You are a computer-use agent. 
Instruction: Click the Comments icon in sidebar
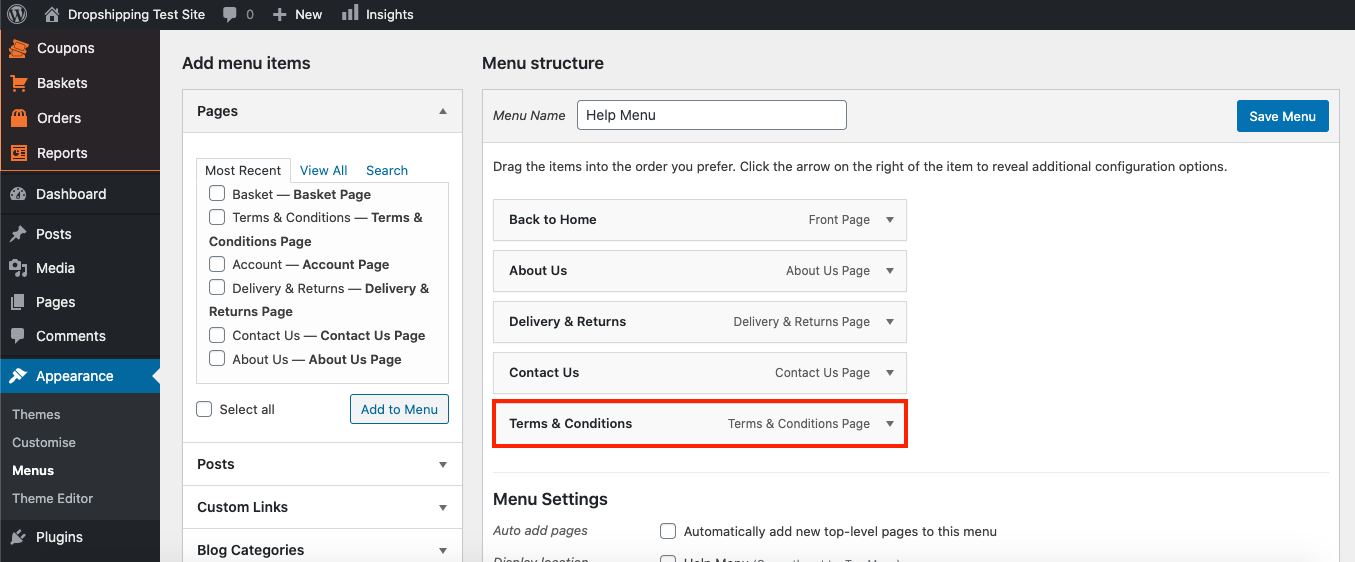[18, 336]
